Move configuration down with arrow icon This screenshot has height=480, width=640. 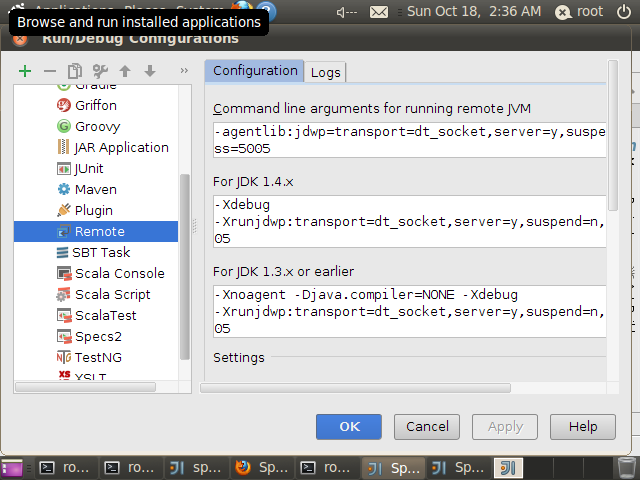tap(150, 71)
